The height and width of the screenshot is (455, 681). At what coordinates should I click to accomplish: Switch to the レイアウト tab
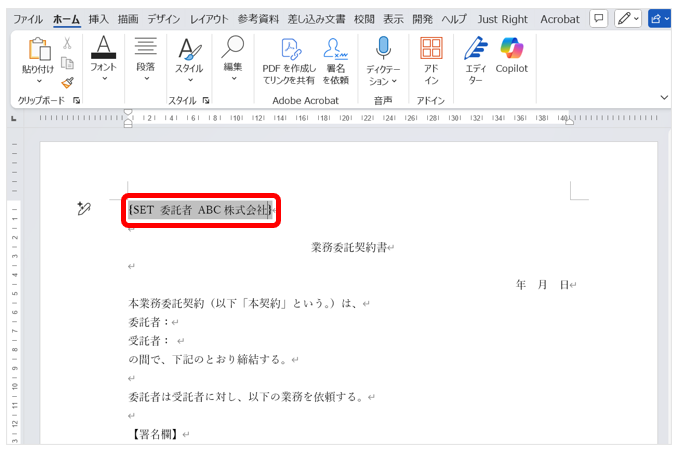pyautogui.click(x=209, y=19)
